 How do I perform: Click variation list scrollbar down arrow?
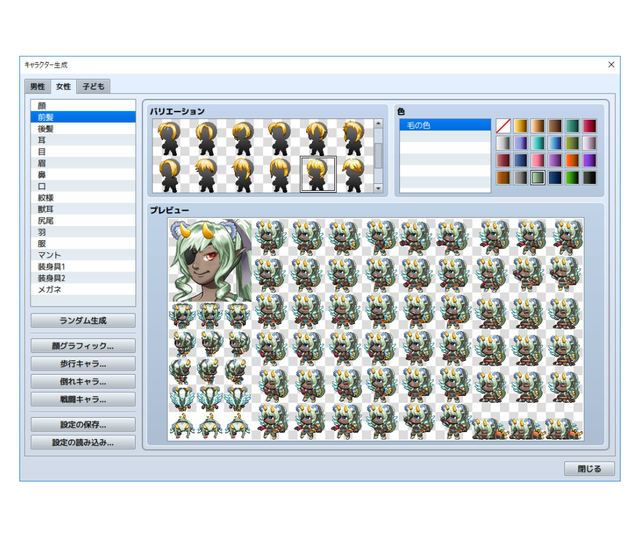coord(378,188)
